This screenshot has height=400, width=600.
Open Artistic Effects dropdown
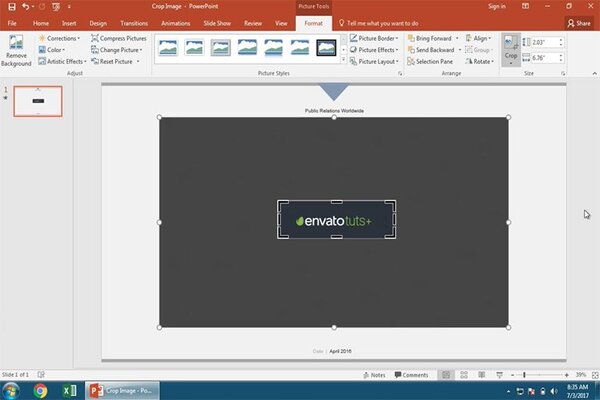click(62, 61)
